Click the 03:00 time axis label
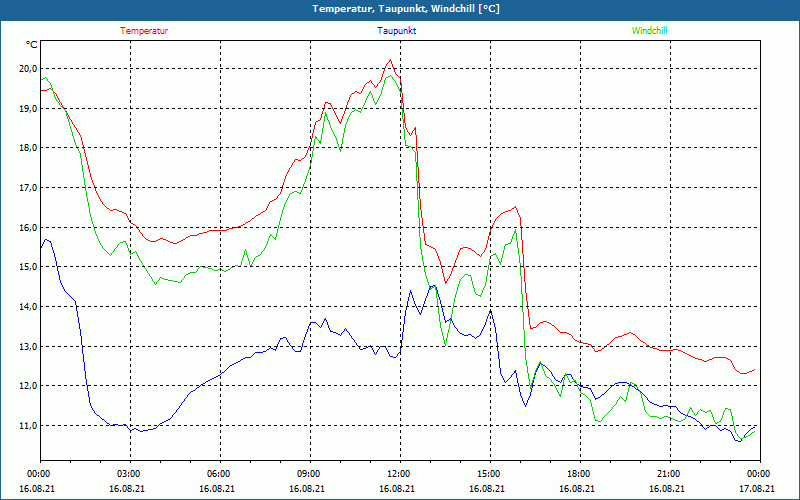 [130, 473]
